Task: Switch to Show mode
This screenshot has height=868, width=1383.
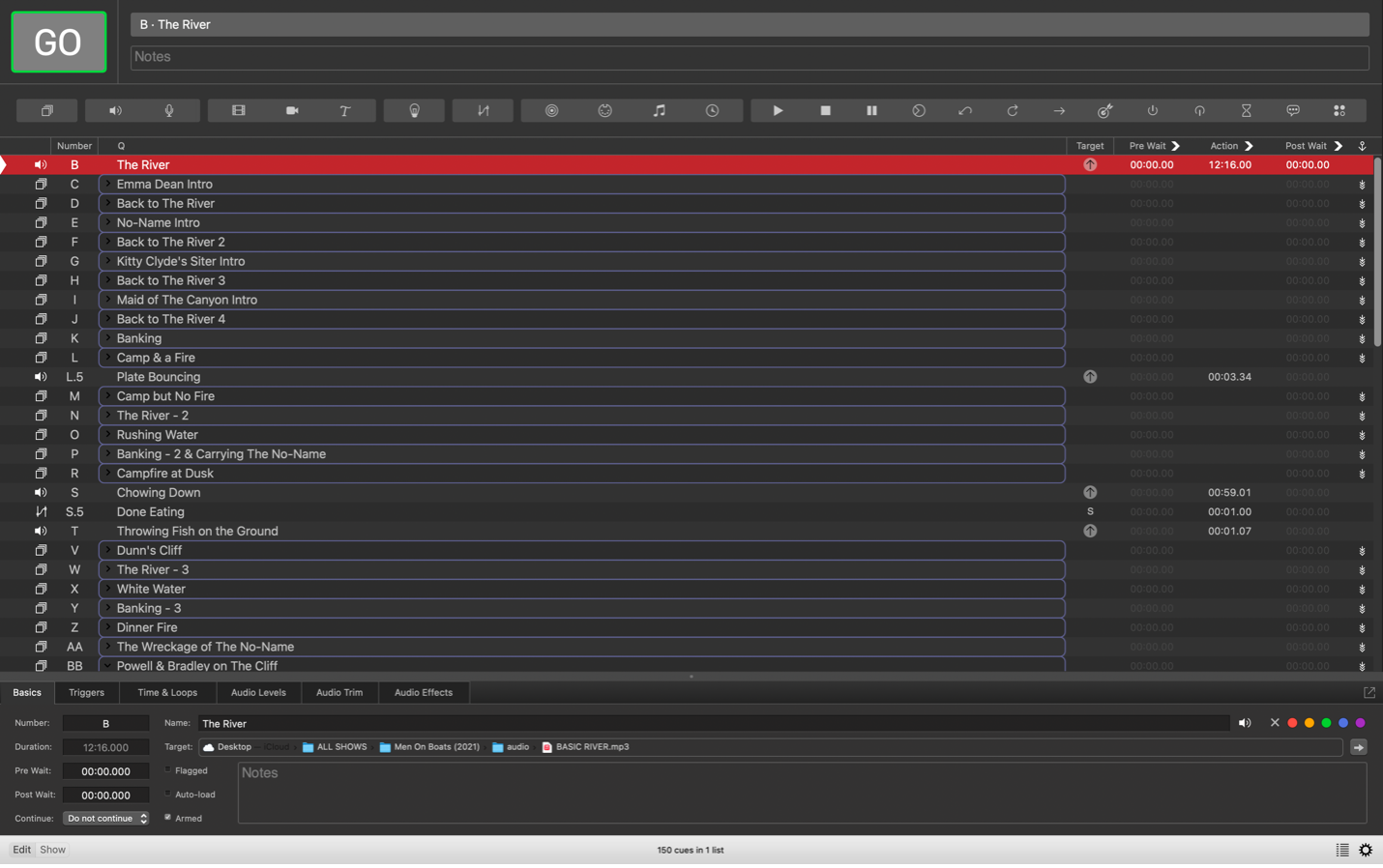Action: click(x=53, y=850)
